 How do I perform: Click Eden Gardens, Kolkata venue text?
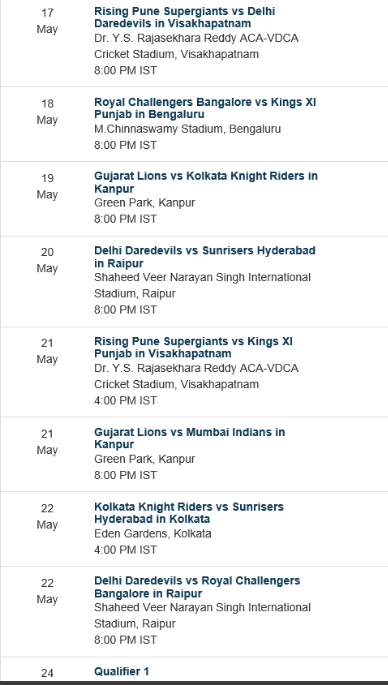(x=152, y=533)
